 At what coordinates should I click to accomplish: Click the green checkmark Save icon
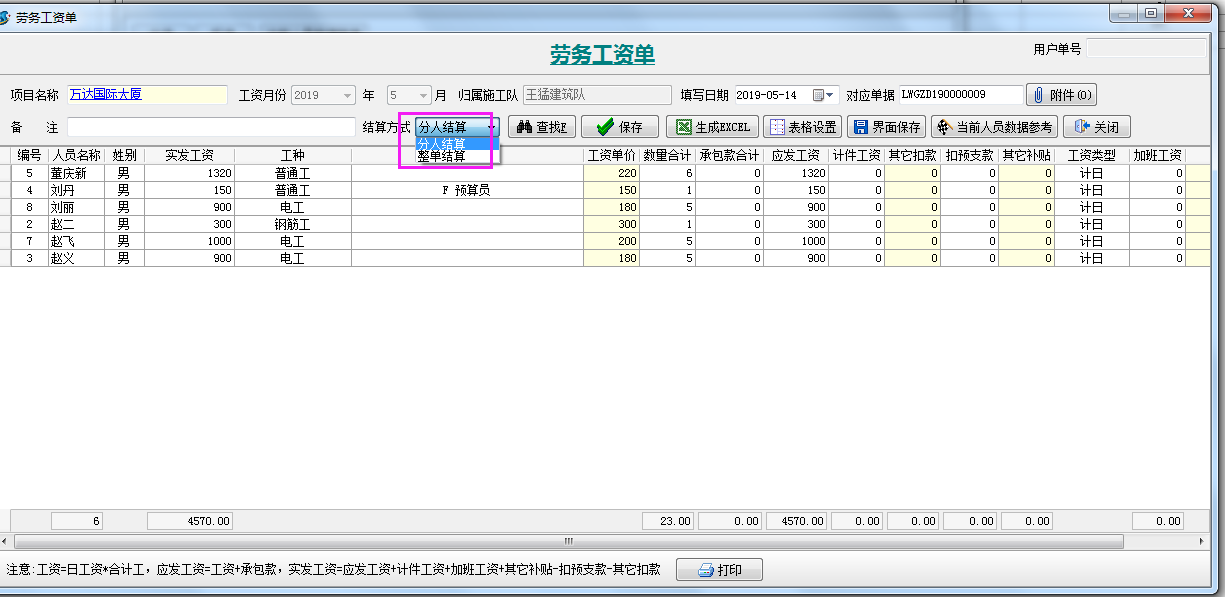click(604, 126)
